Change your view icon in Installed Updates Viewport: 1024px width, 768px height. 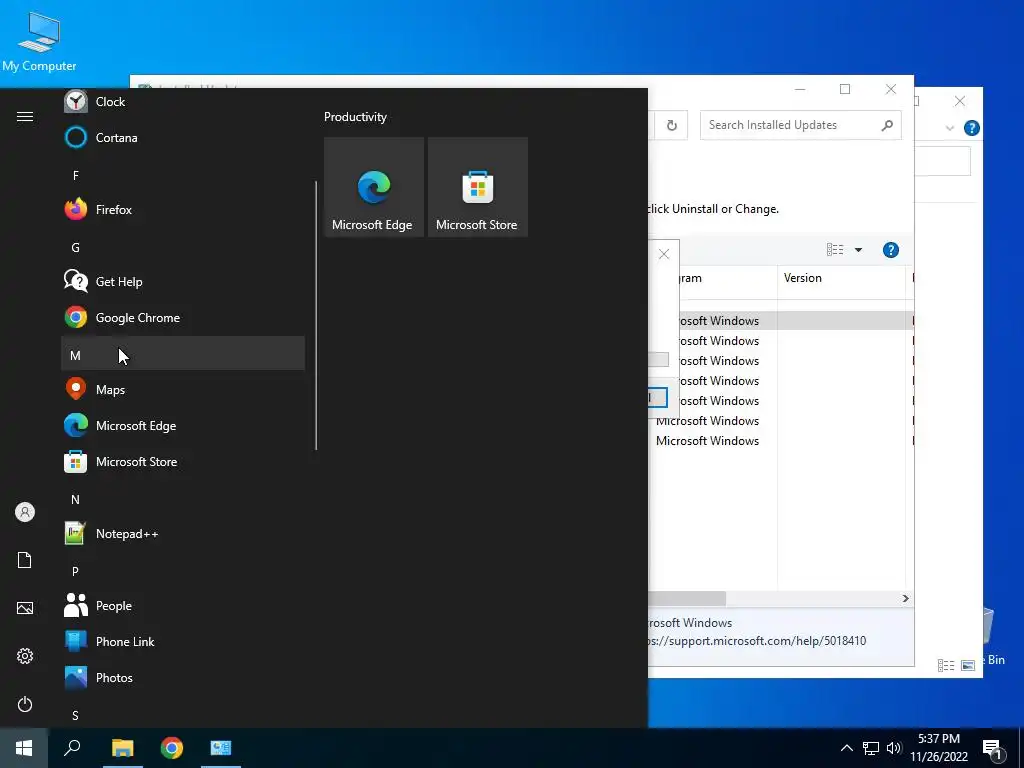(835, 249)
